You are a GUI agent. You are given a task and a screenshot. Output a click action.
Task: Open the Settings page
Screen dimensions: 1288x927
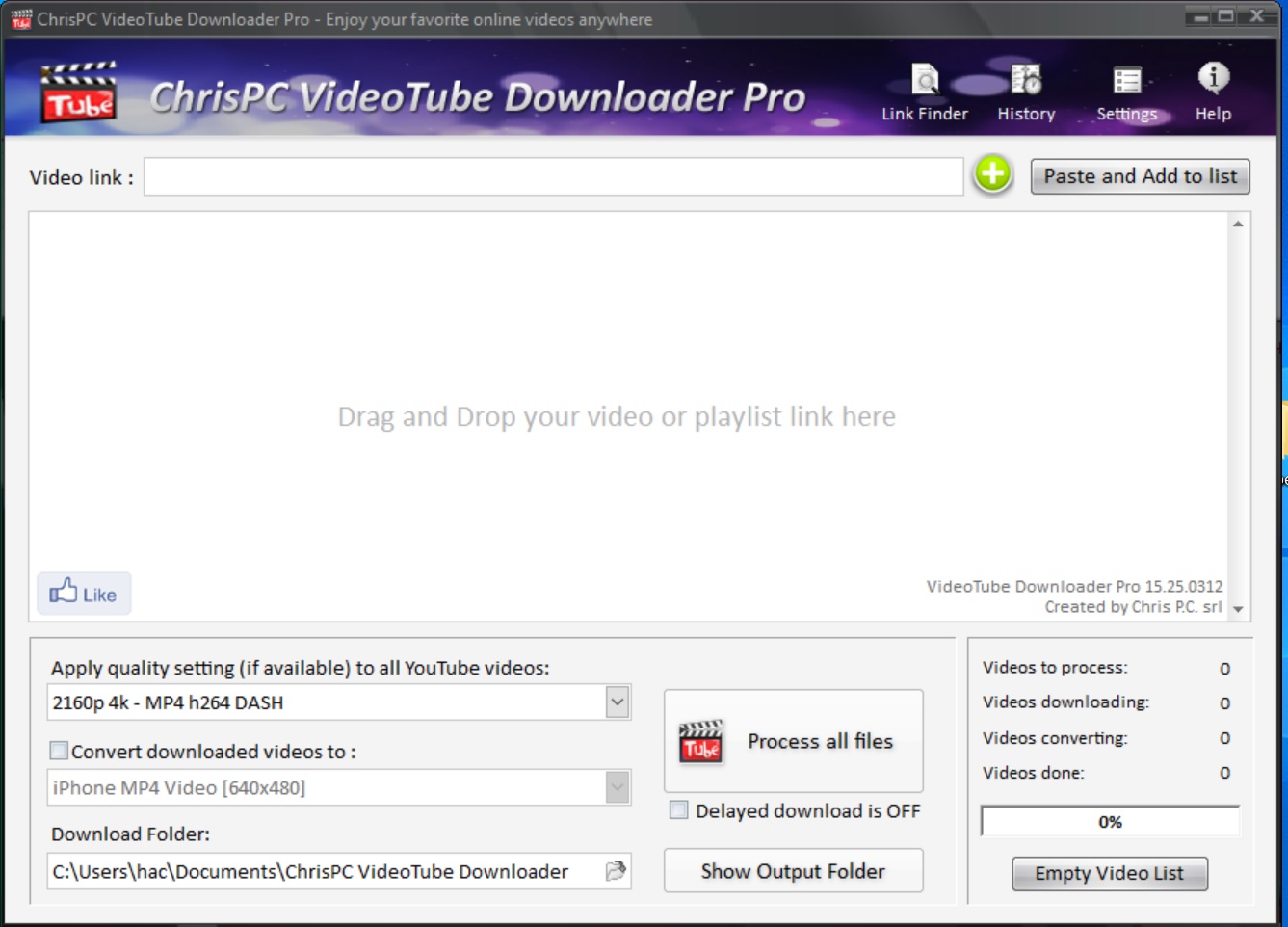1126,93
